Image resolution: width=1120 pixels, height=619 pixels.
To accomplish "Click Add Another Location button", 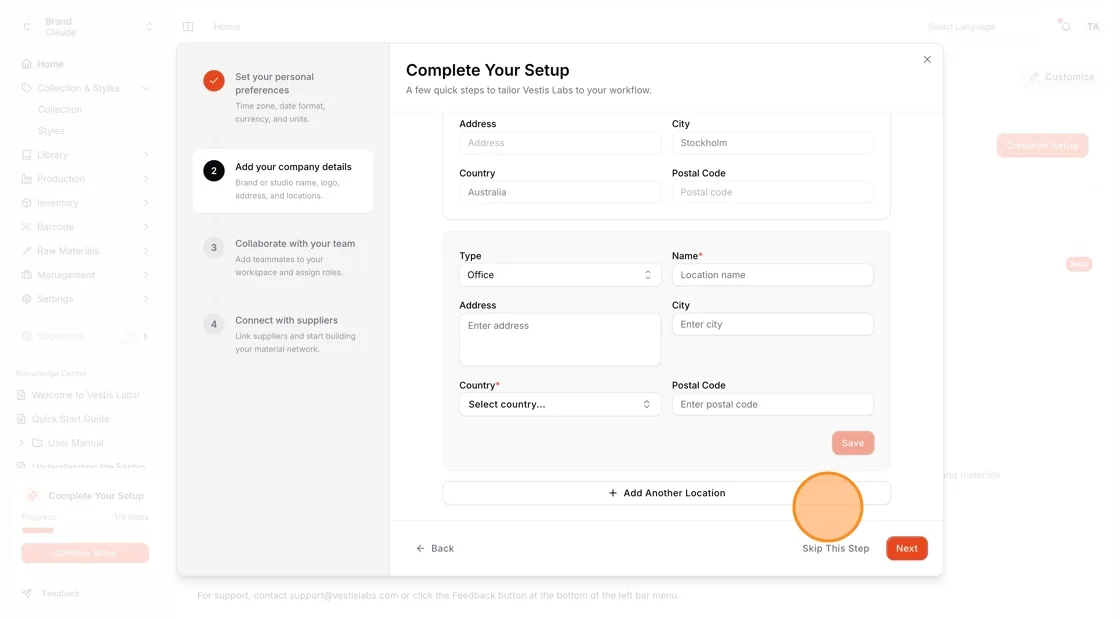I will (x=666, y=493).
